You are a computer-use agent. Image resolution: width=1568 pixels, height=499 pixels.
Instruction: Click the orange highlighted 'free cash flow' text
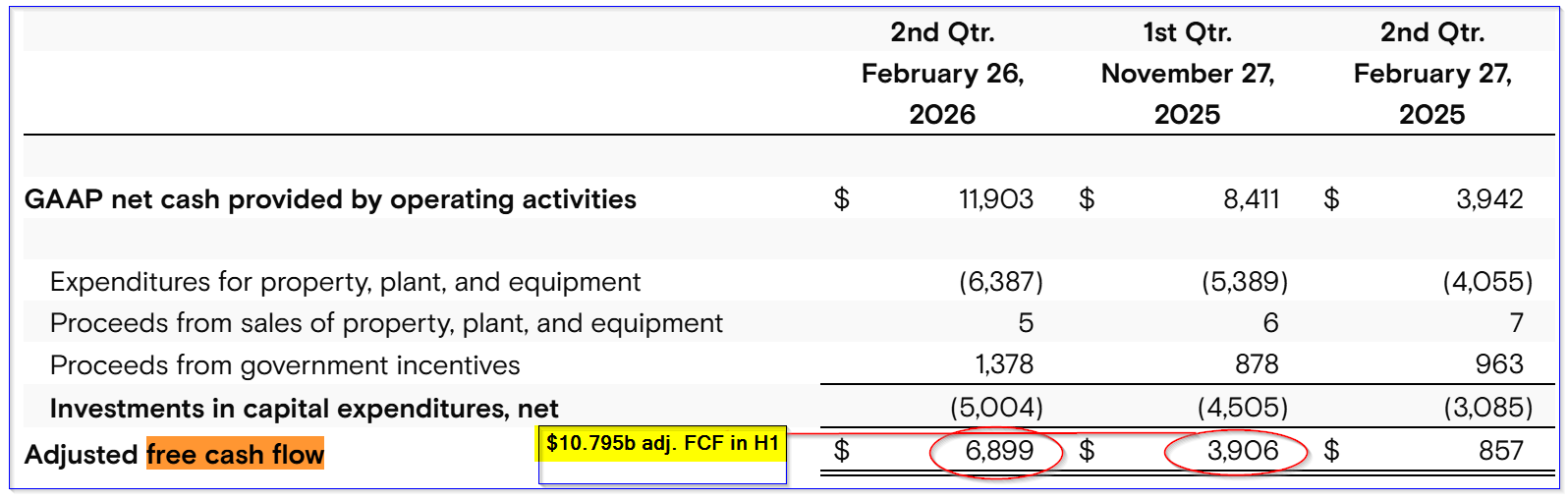pos(235,454)
